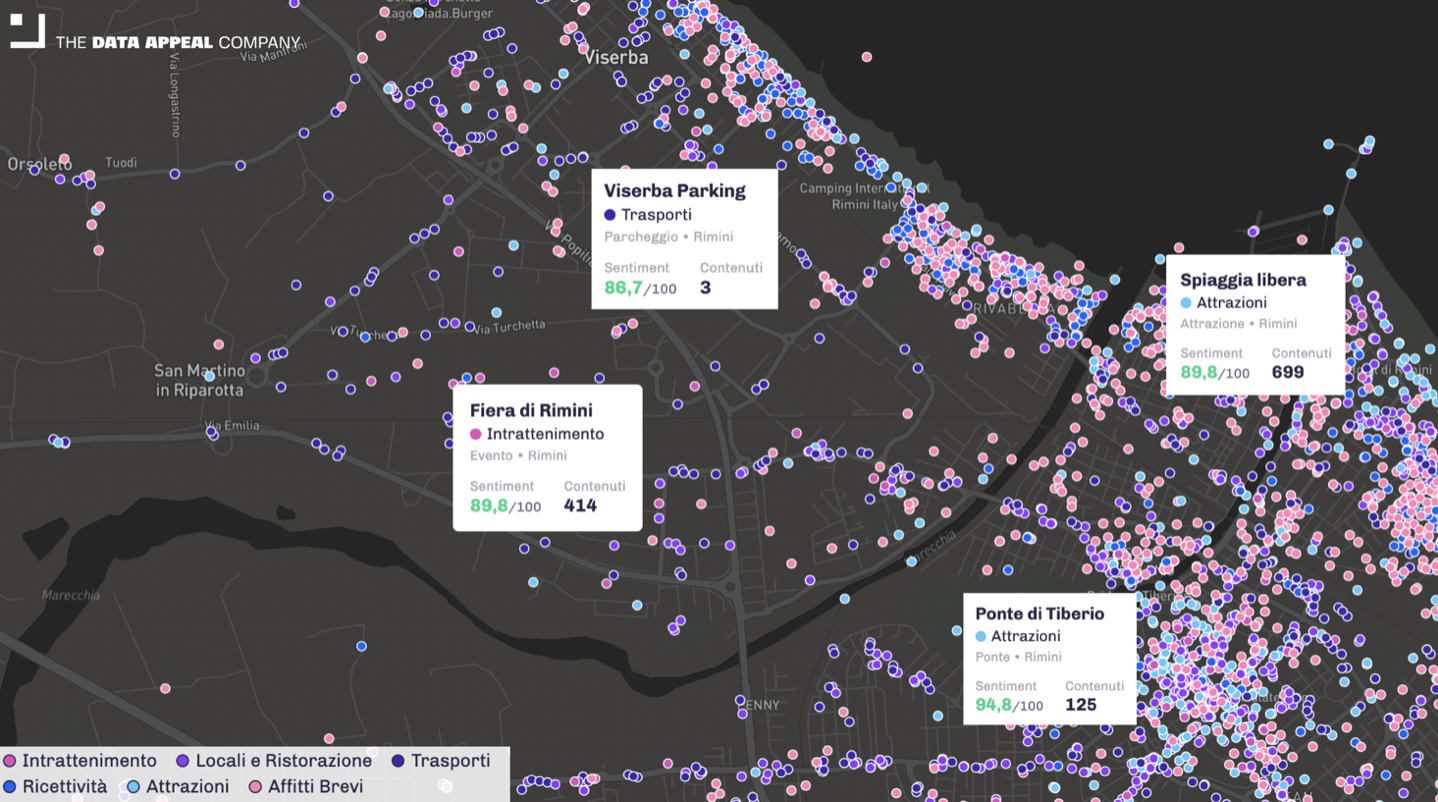Screen dimensions: 1438x802
Task: Click The Data Appeal Company logo
Action: click(x=156, y=37)
